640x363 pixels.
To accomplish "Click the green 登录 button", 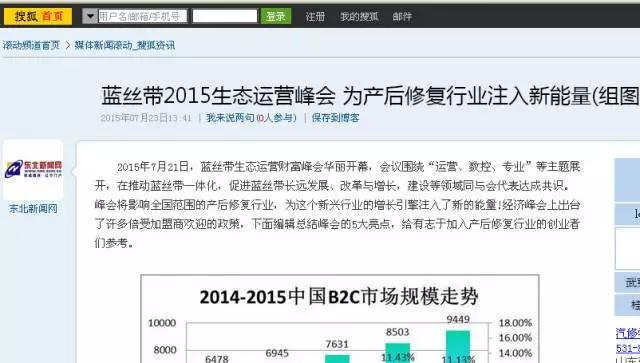I will (276, 16).
